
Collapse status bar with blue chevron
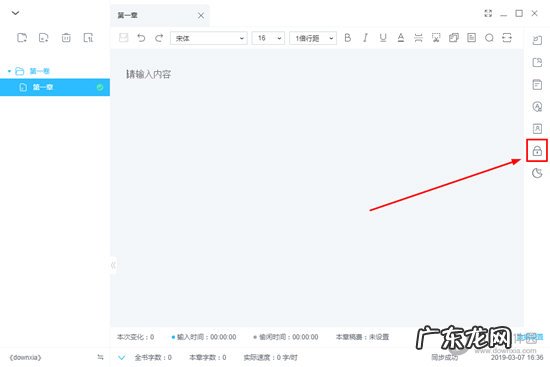122,358
